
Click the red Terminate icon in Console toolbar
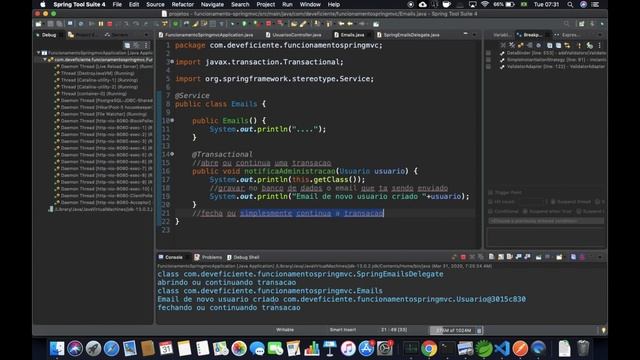point(463,257)
